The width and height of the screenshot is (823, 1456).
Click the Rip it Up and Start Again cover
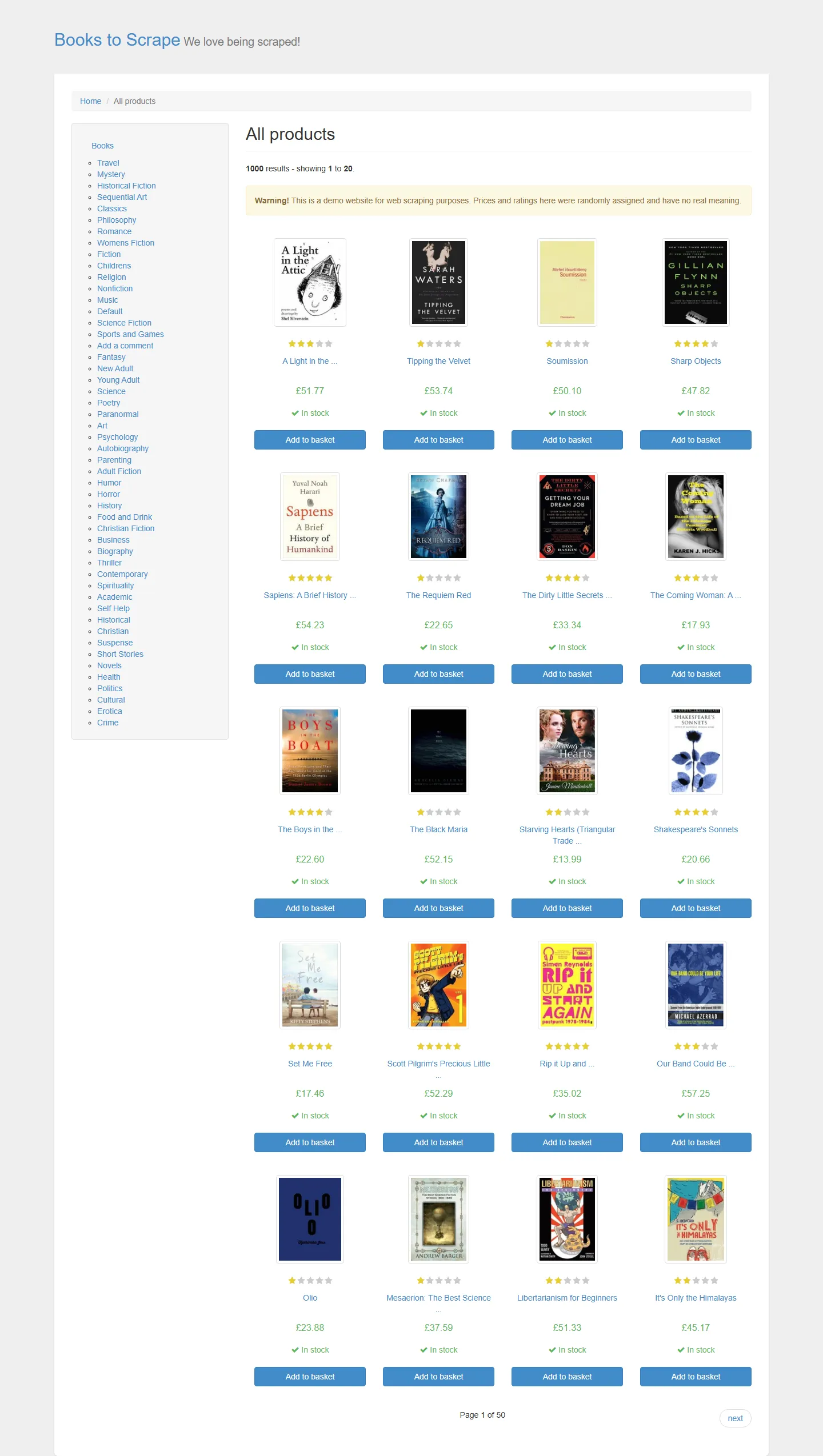(567, 985)
